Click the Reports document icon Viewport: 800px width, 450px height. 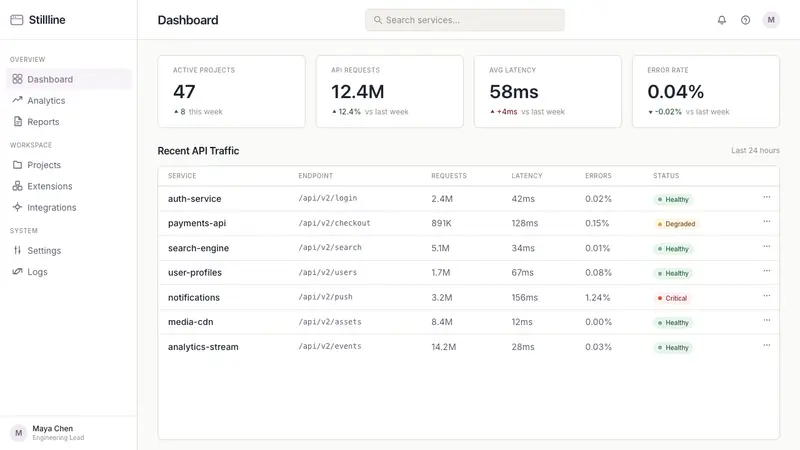point(17,121)
